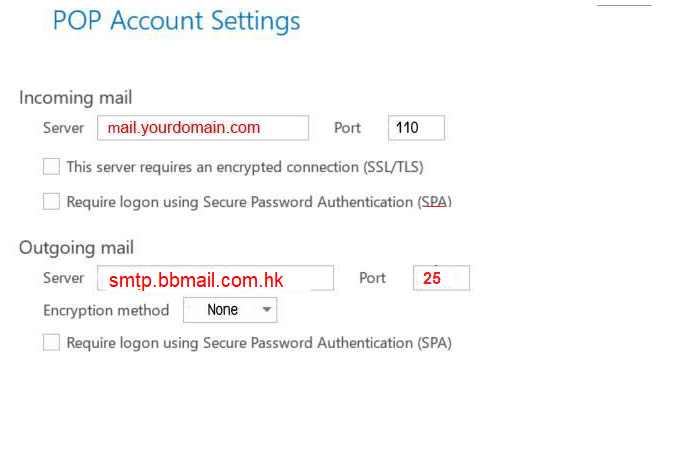Tick the outgoing mail SPA logon checkbox

coord(52,343)
